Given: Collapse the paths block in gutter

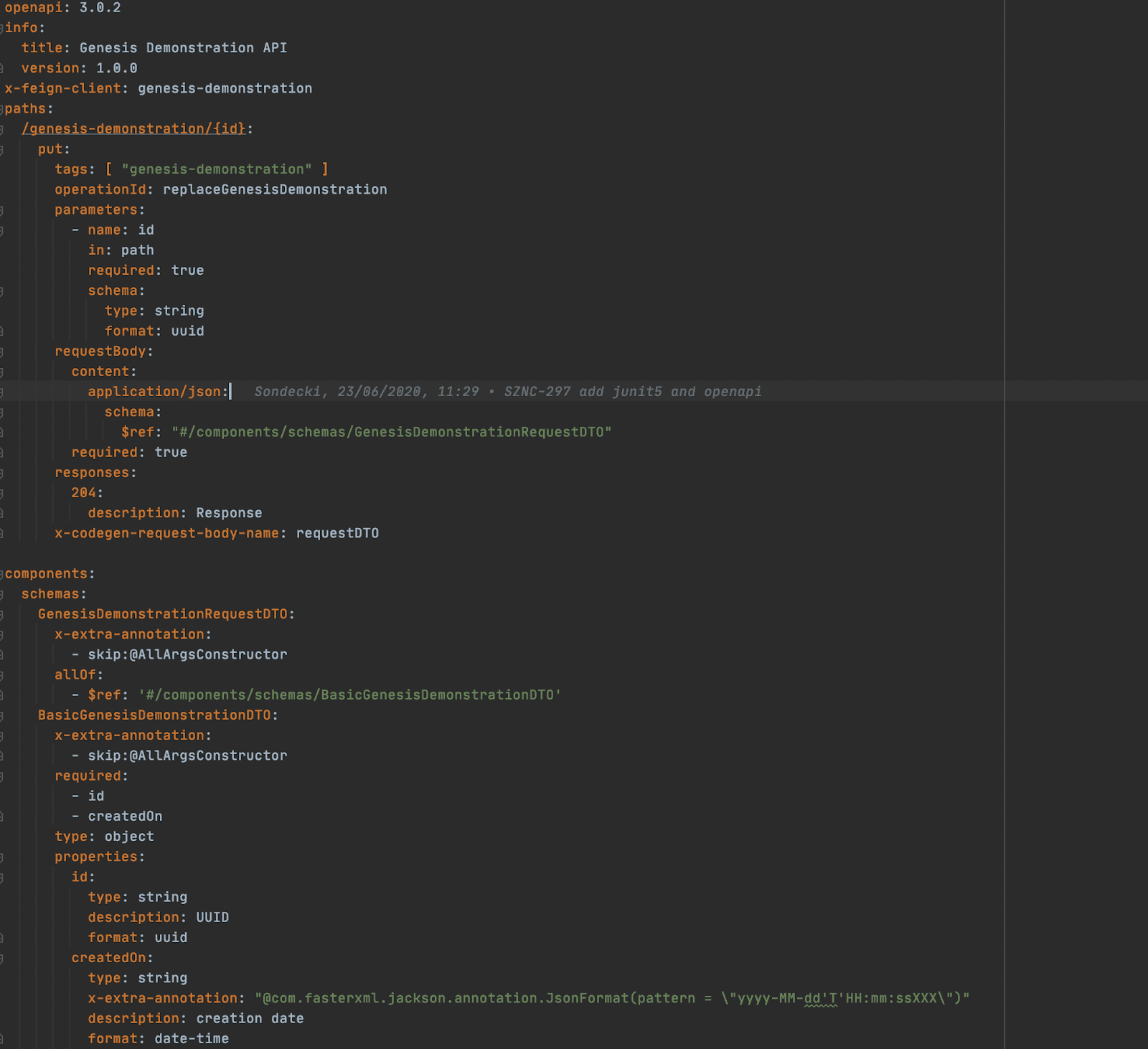Looking at the screenshot, I should (x=2, y=109).
